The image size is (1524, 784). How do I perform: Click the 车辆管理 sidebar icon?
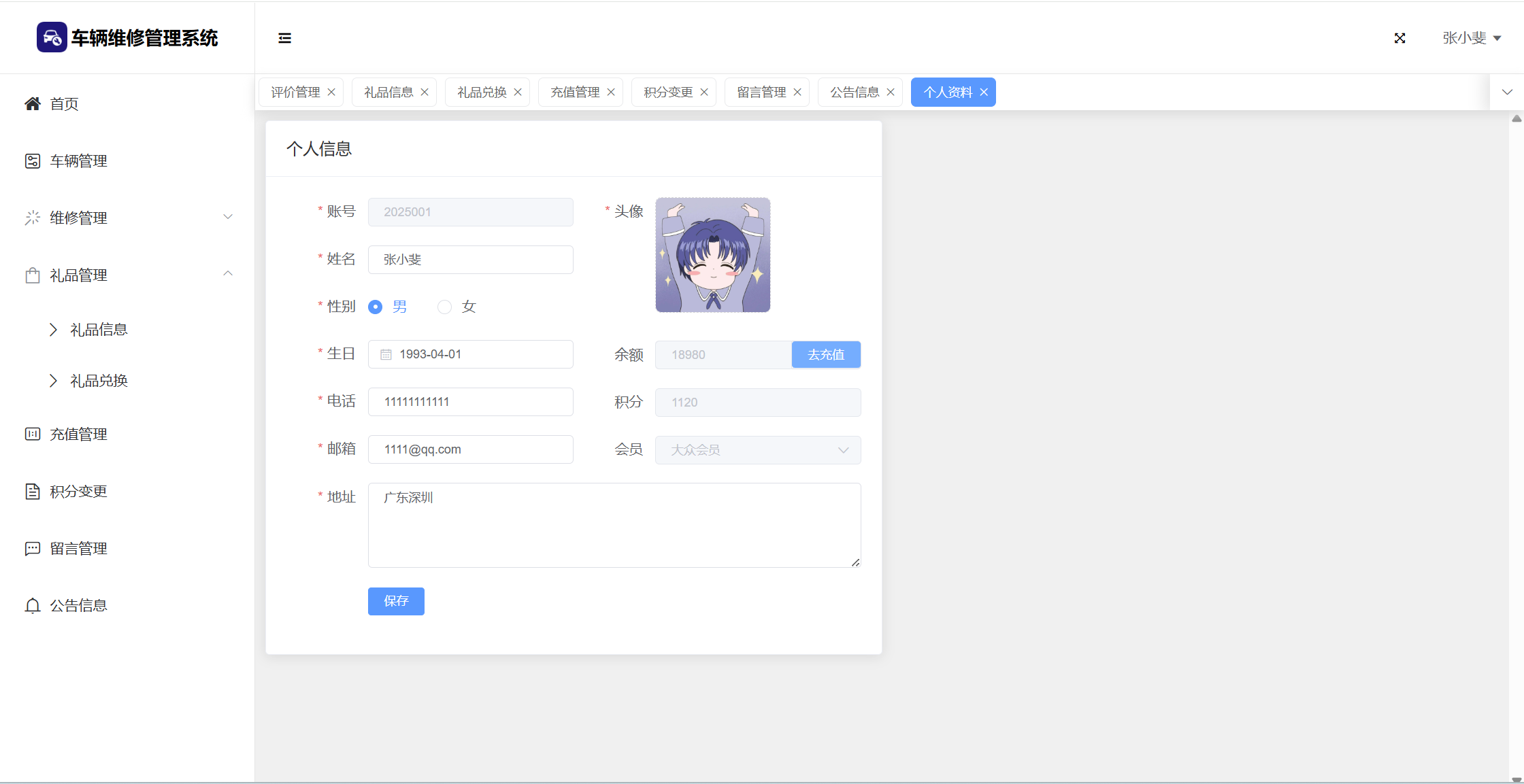[32, 161]
